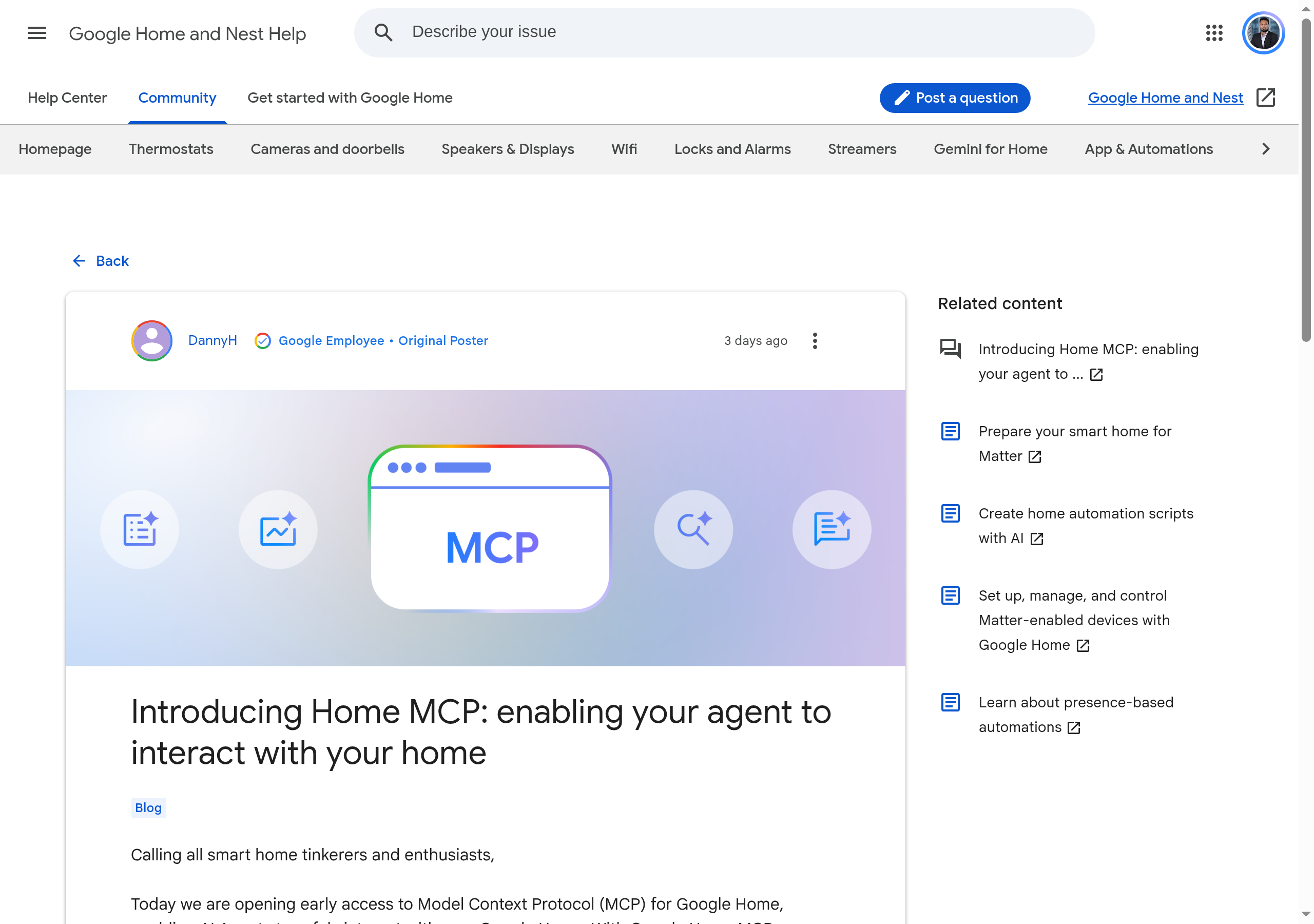
Task: Open the hamburger main menu
Action: click(x=36, y=33)
